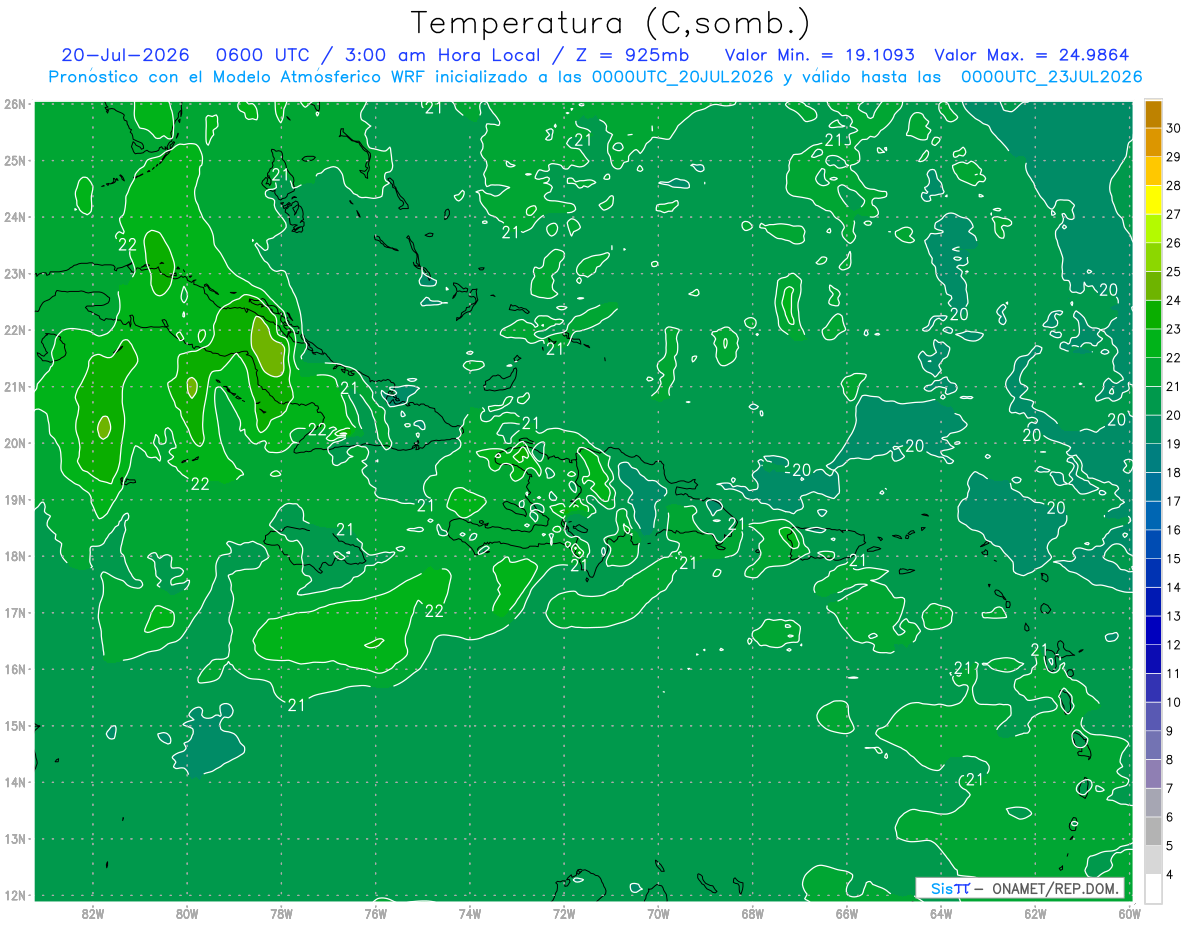Click the color legend label '29'
Image resolution: width=1200 pixels, height=927 pixels.
click(x=1174, y=157)
